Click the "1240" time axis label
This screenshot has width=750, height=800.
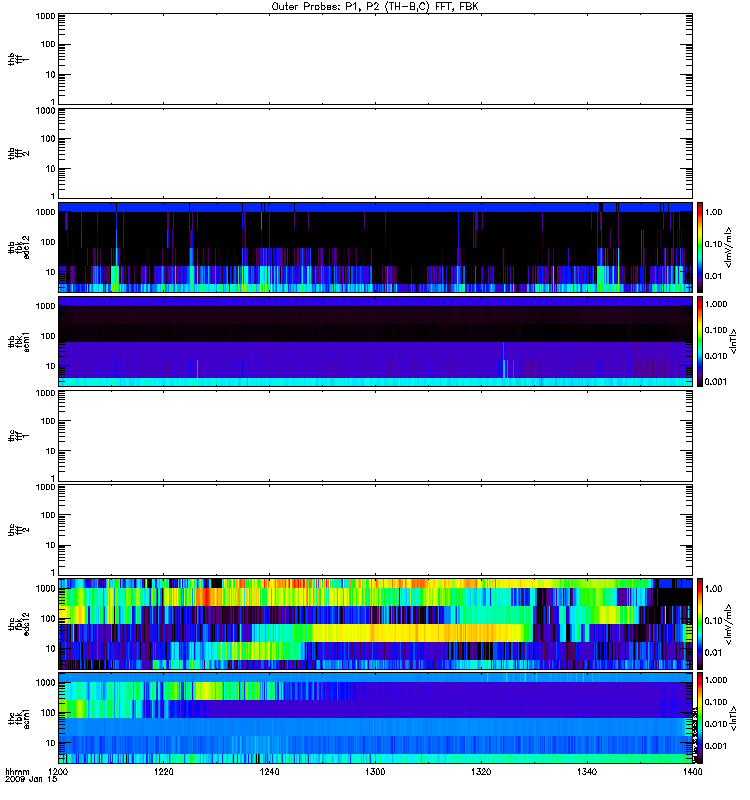coord(269,772)
